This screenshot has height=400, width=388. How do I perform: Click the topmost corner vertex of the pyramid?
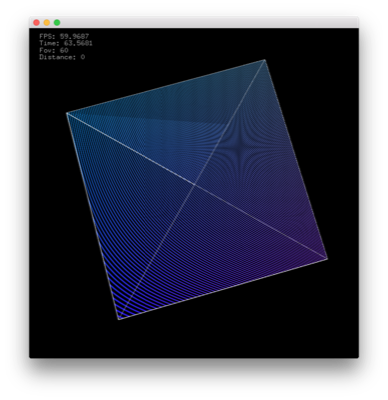[265, 60]
